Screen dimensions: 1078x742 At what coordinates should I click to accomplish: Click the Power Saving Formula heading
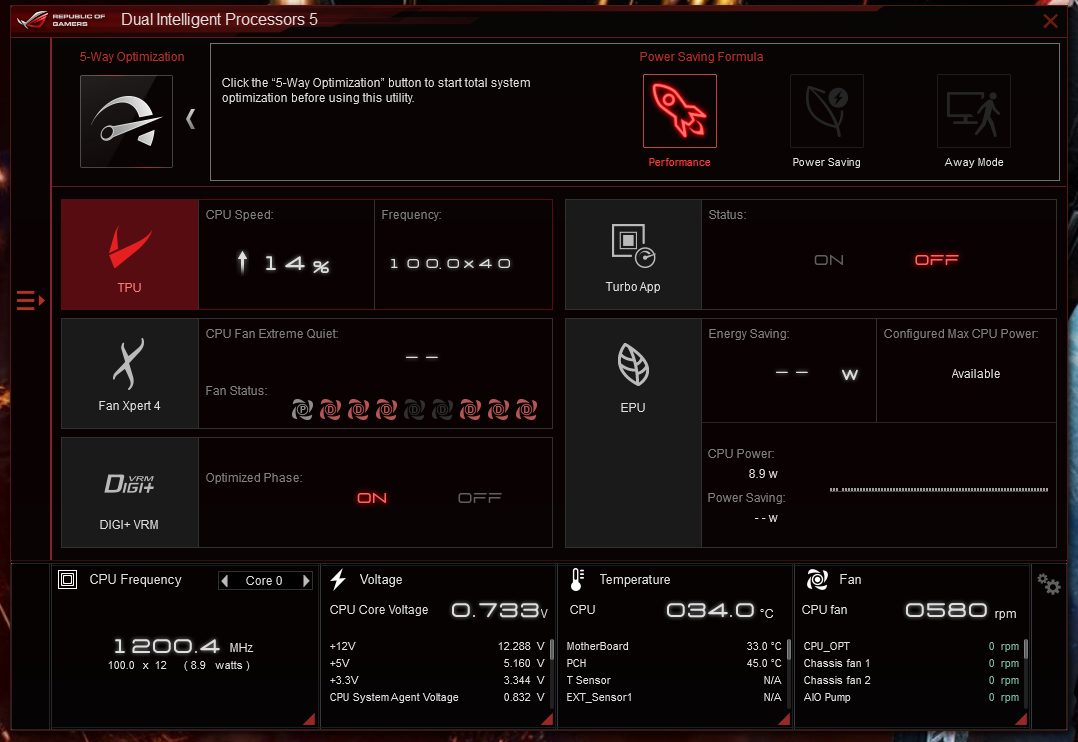point(701,57)
